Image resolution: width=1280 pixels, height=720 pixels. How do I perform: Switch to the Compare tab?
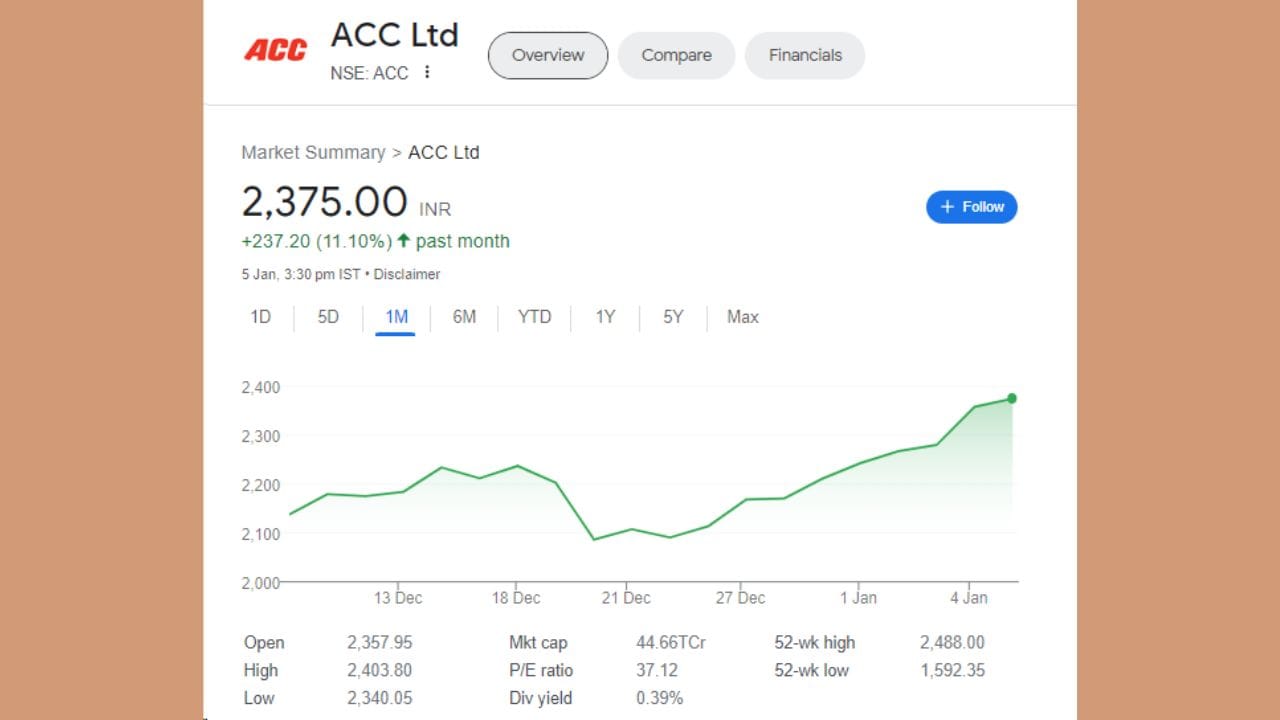coord(676,55)
